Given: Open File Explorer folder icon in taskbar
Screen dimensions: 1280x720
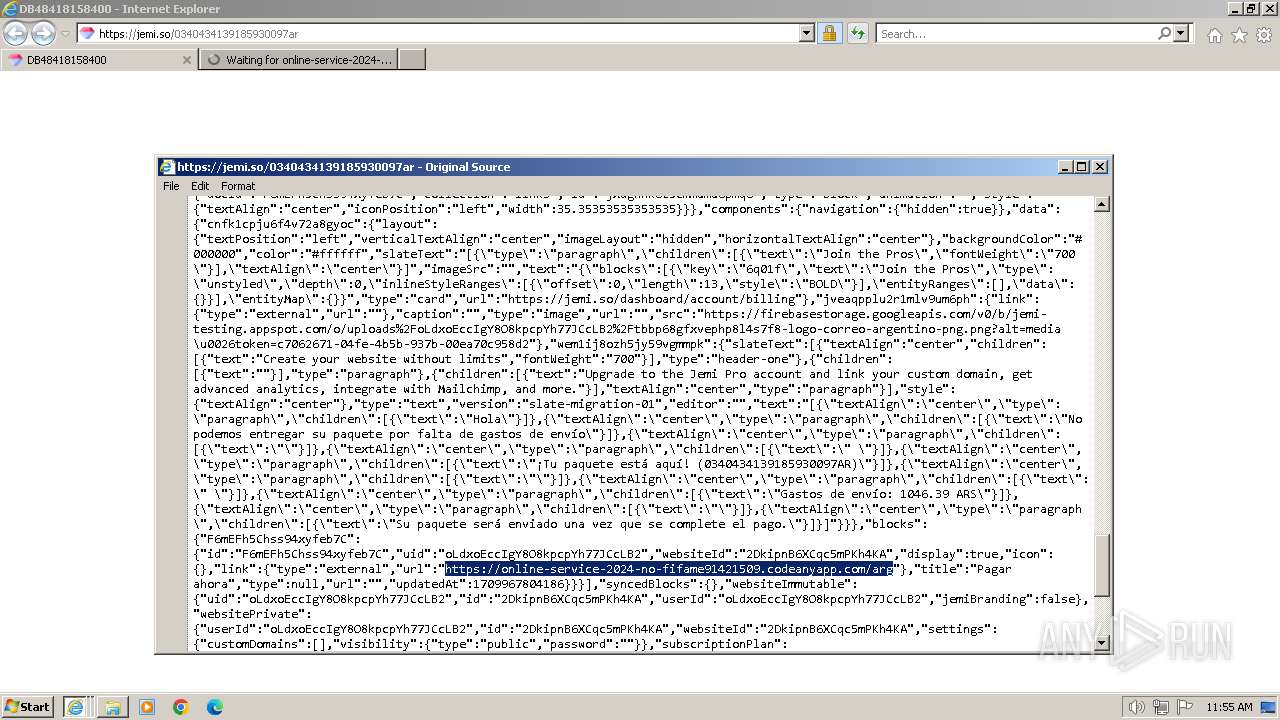Looking at the screenshot, I should (x=112, y=707).
